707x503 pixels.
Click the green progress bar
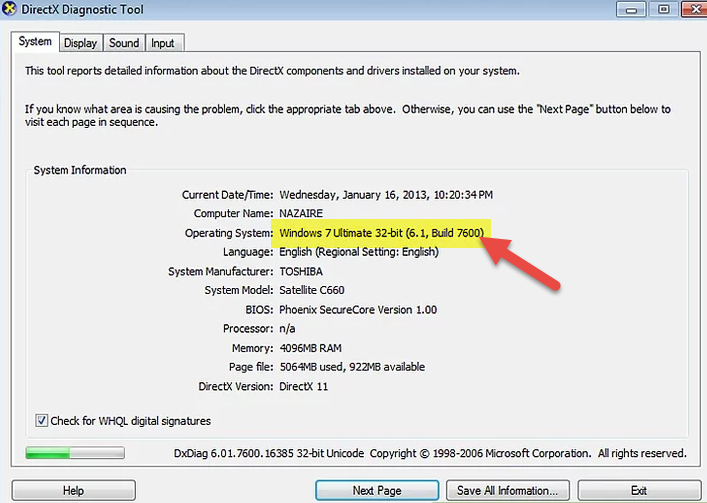click(x=75, y=453)
